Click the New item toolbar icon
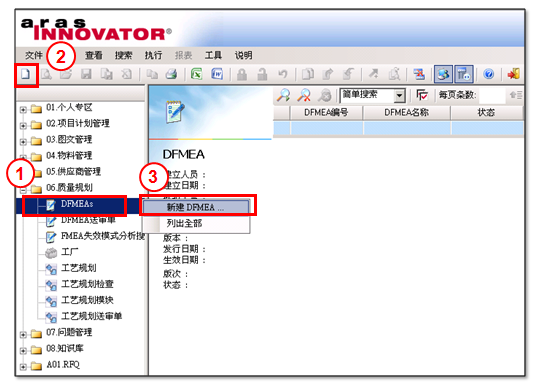 (26, 74)
